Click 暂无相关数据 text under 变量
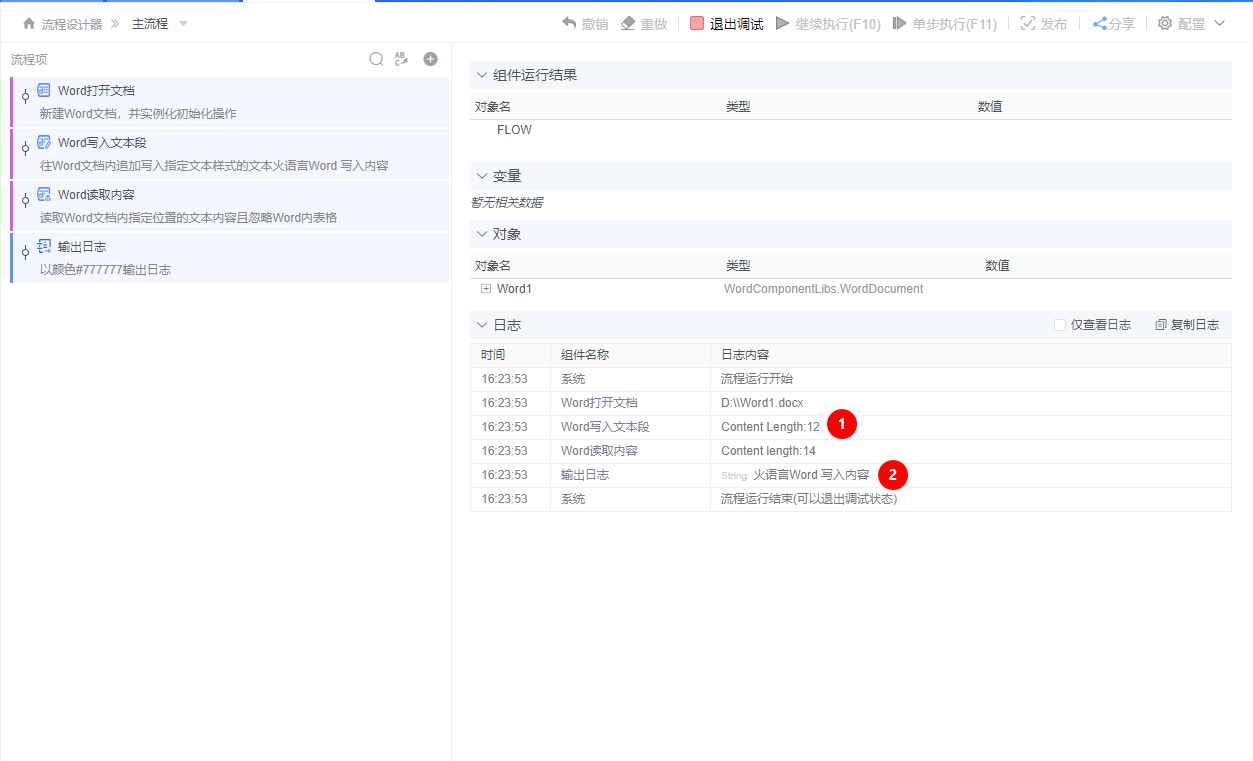Screen dimensions: 1253x761 click(x=507, y=202)
